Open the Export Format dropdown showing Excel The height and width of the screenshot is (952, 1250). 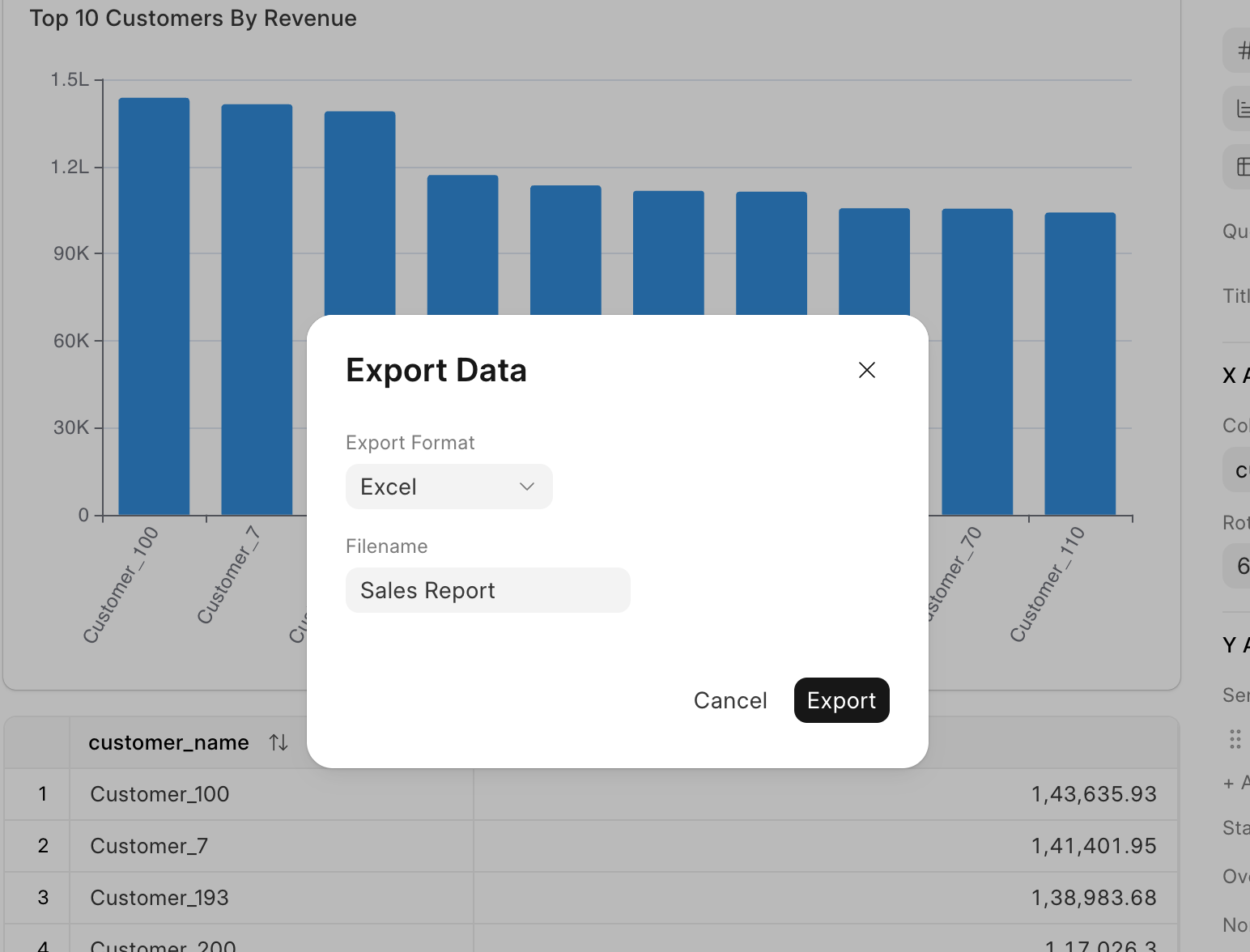tap(449, 487)
